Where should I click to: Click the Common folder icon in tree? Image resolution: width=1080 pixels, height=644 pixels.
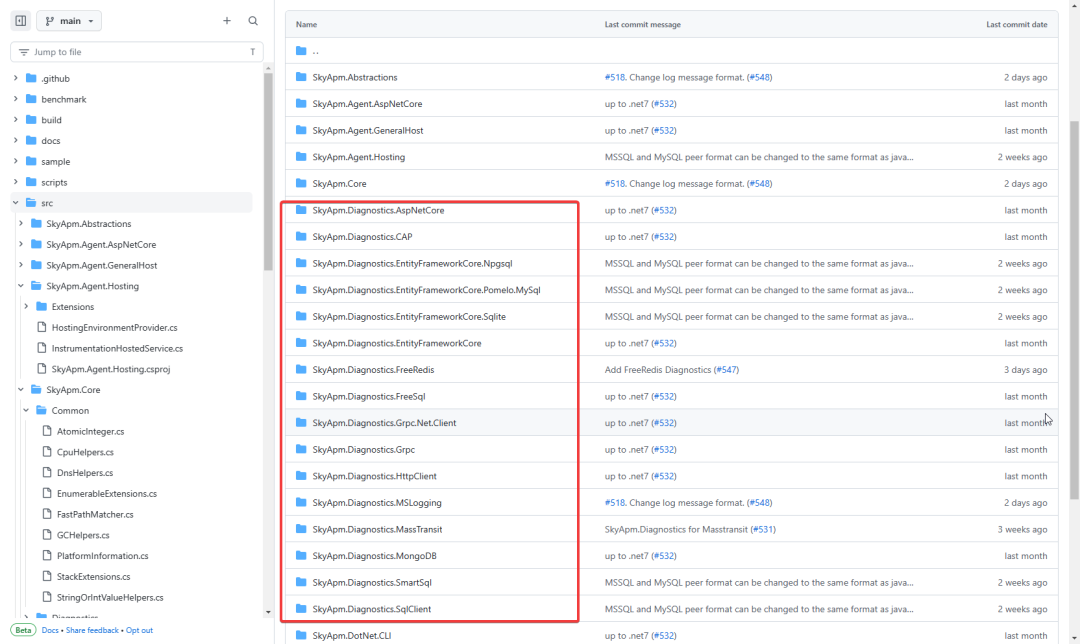[41, 411]
